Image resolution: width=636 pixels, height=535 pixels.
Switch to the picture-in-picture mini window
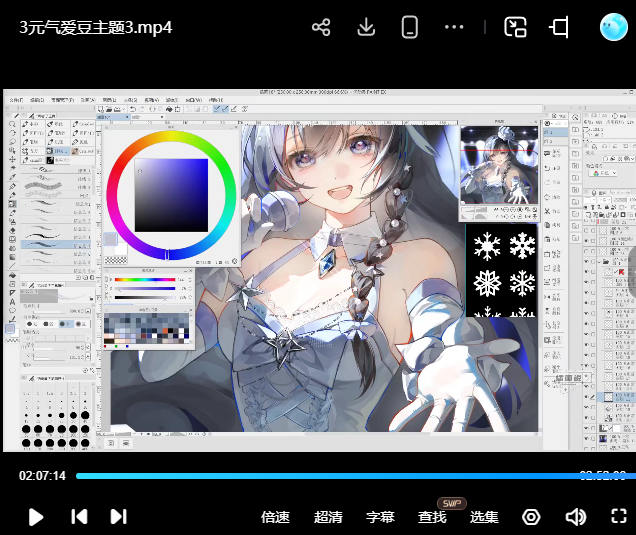[515, 28]
